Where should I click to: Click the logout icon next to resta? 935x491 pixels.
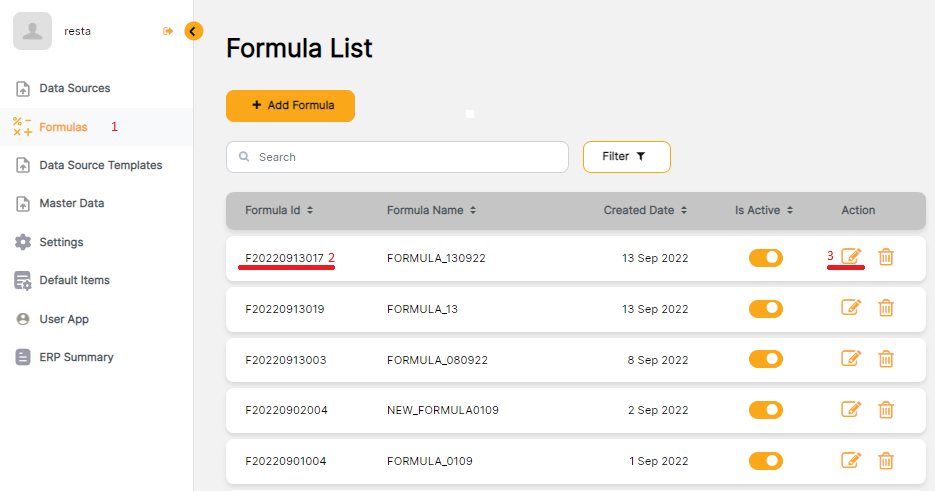[168, 31]
